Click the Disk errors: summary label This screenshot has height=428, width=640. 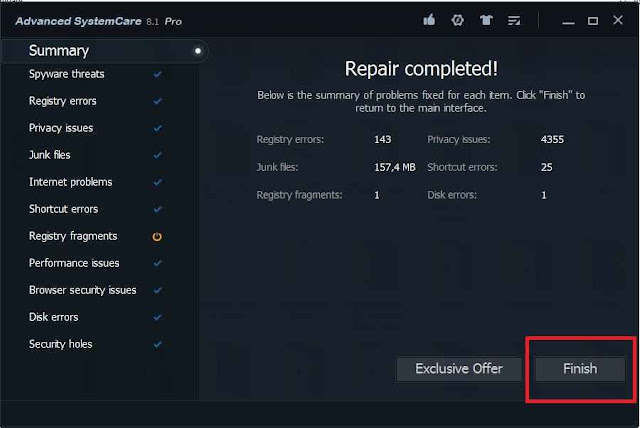452,195
